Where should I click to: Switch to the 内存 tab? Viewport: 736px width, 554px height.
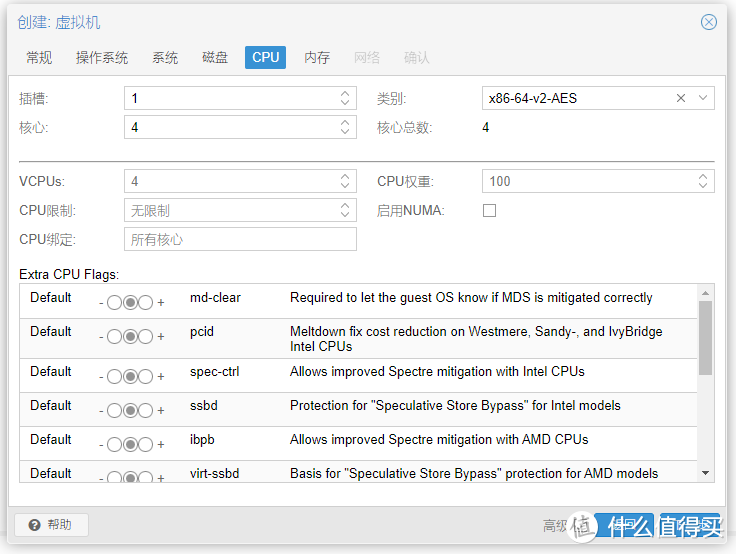317,57
